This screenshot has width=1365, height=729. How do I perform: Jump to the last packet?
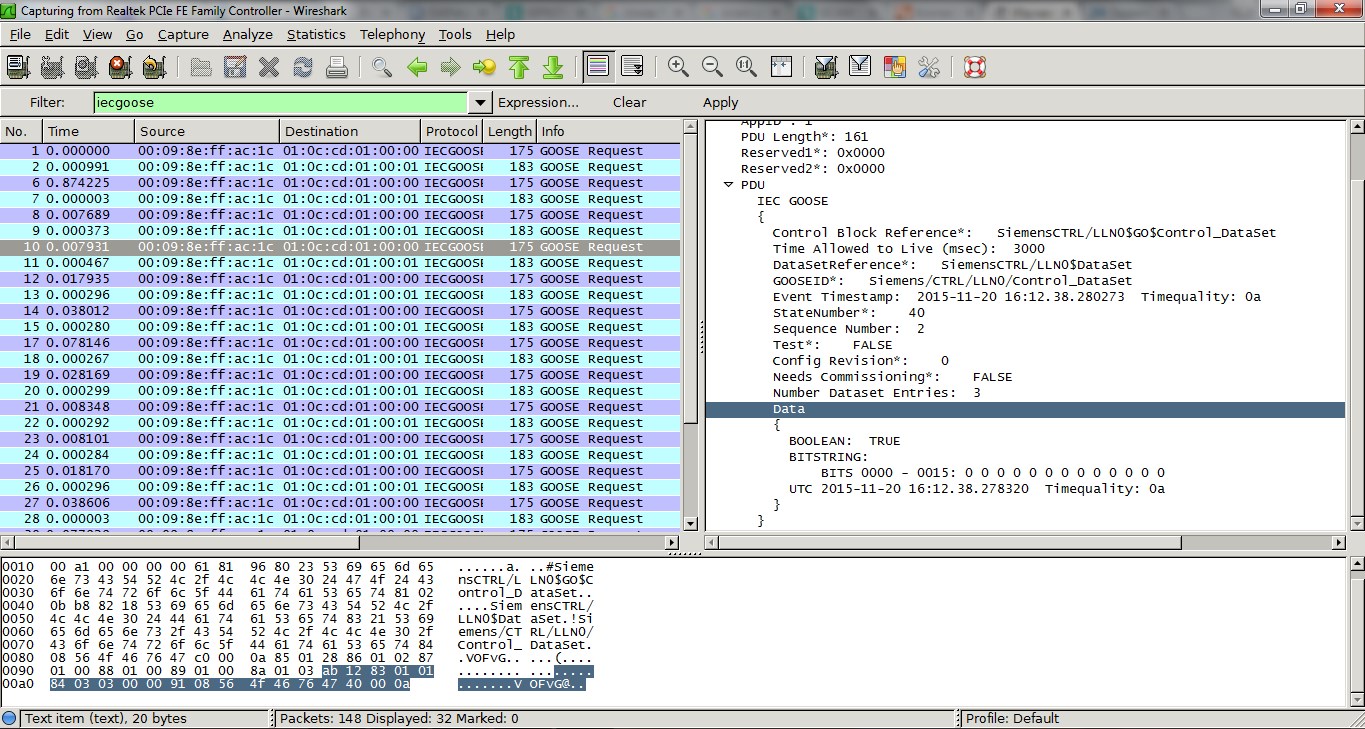[x=552, y=67]
